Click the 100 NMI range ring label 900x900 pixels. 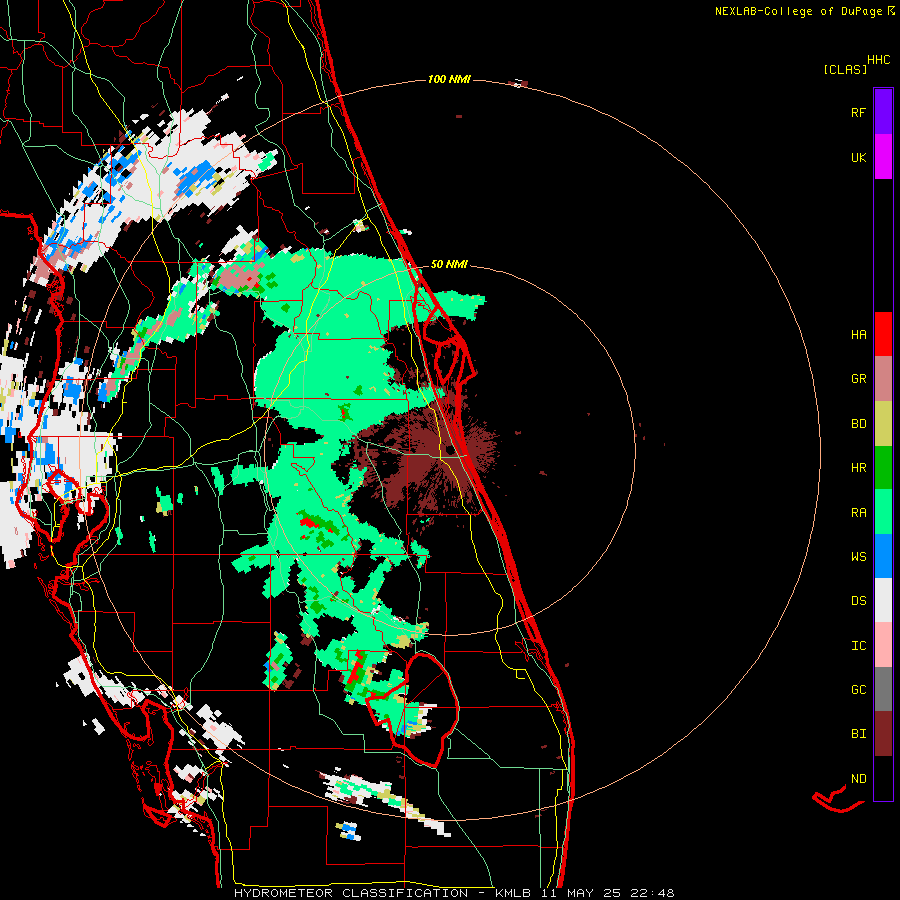449,79
